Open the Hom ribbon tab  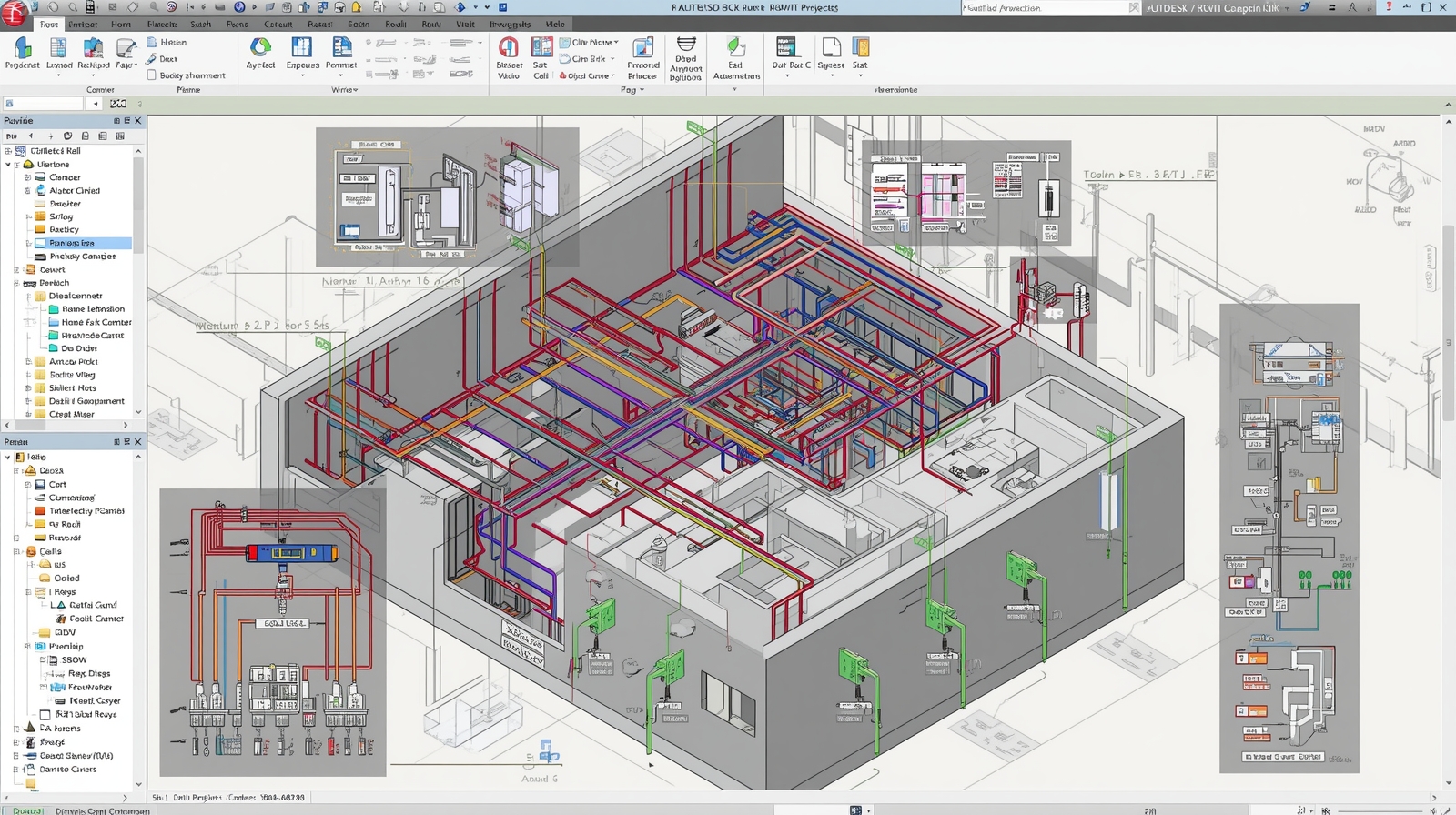[x=121, y=25]
